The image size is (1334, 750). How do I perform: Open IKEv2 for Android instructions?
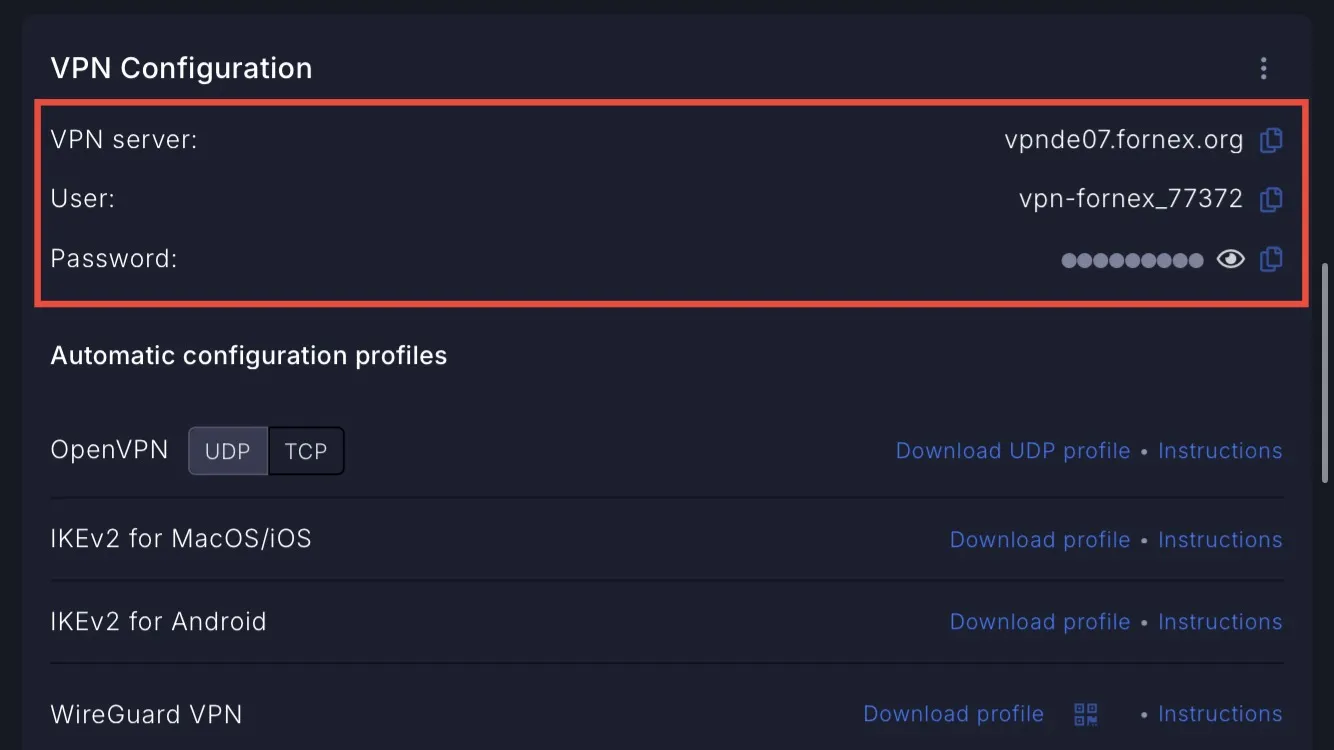(1220, 622)
